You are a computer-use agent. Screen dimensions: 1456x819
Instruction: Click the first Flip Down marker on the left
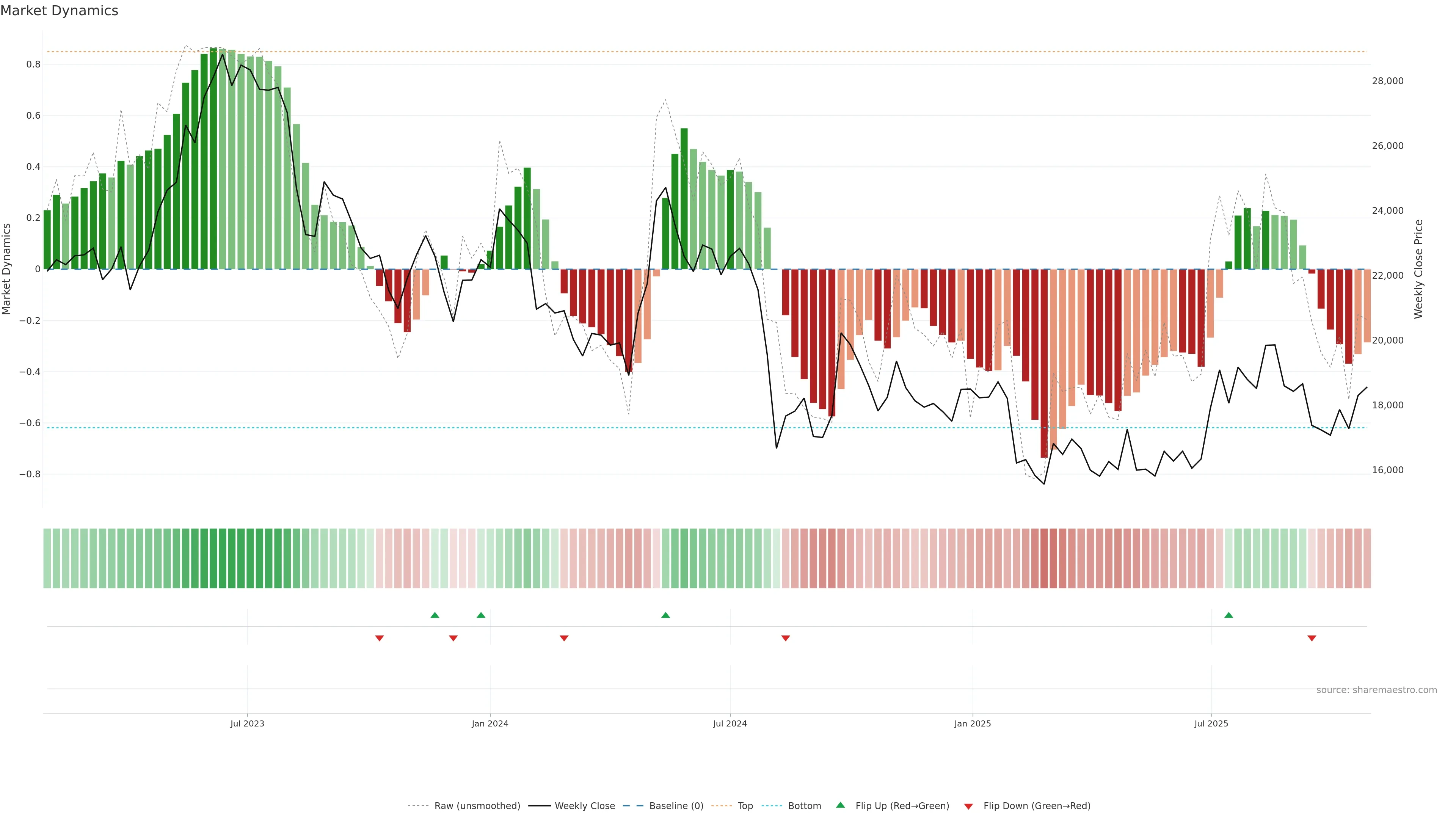(x=379, y=638)
